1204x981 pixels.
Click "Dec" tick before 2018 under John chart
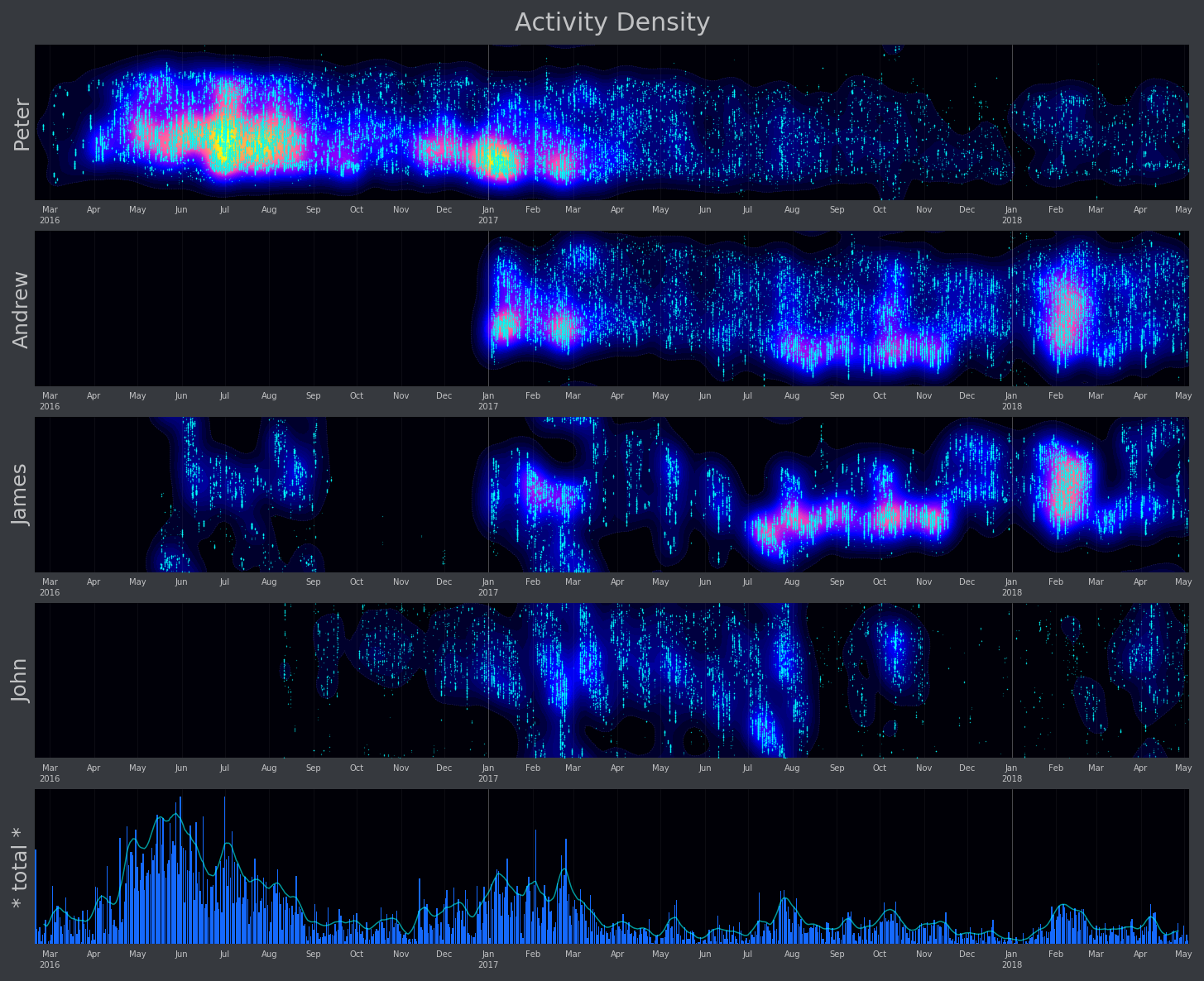click(x=967, y=768)
